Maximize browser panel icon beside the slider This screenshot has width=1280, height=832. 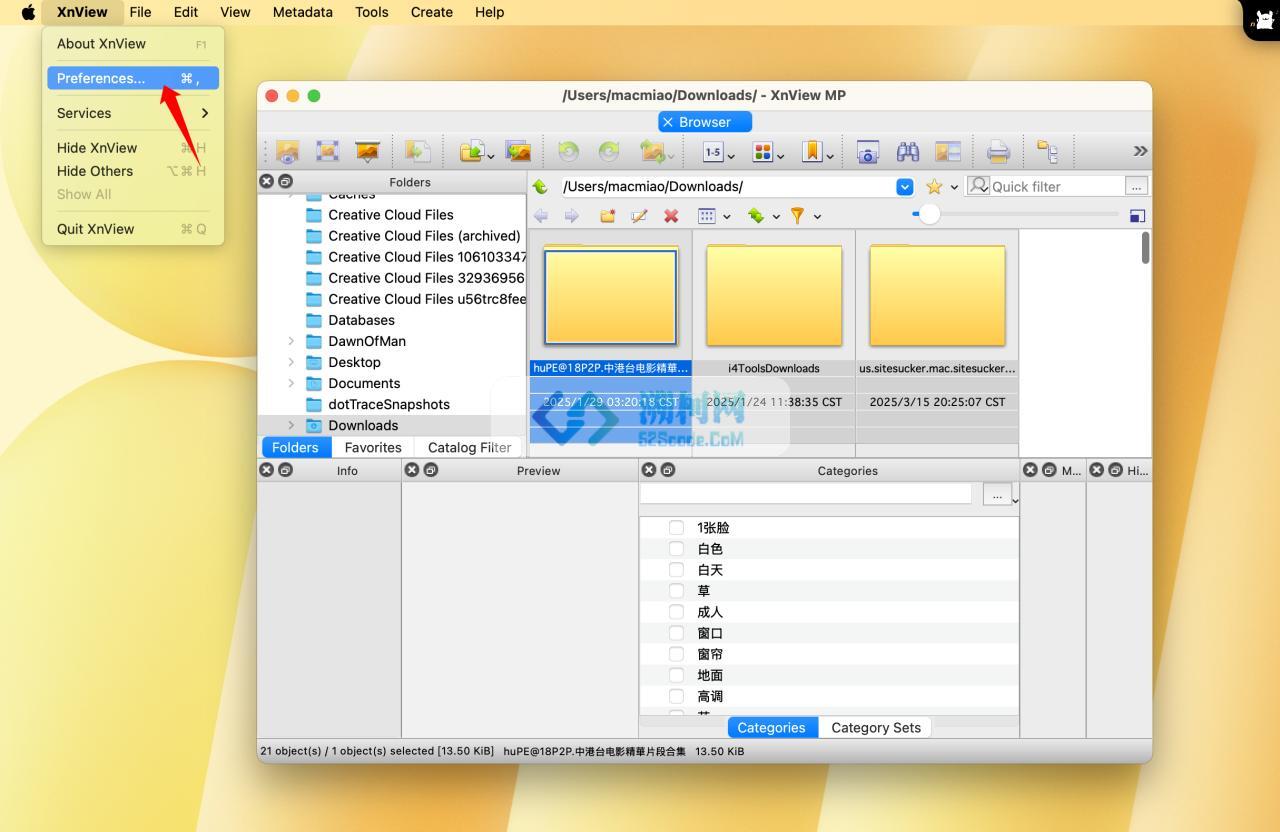click(1137, 215)
